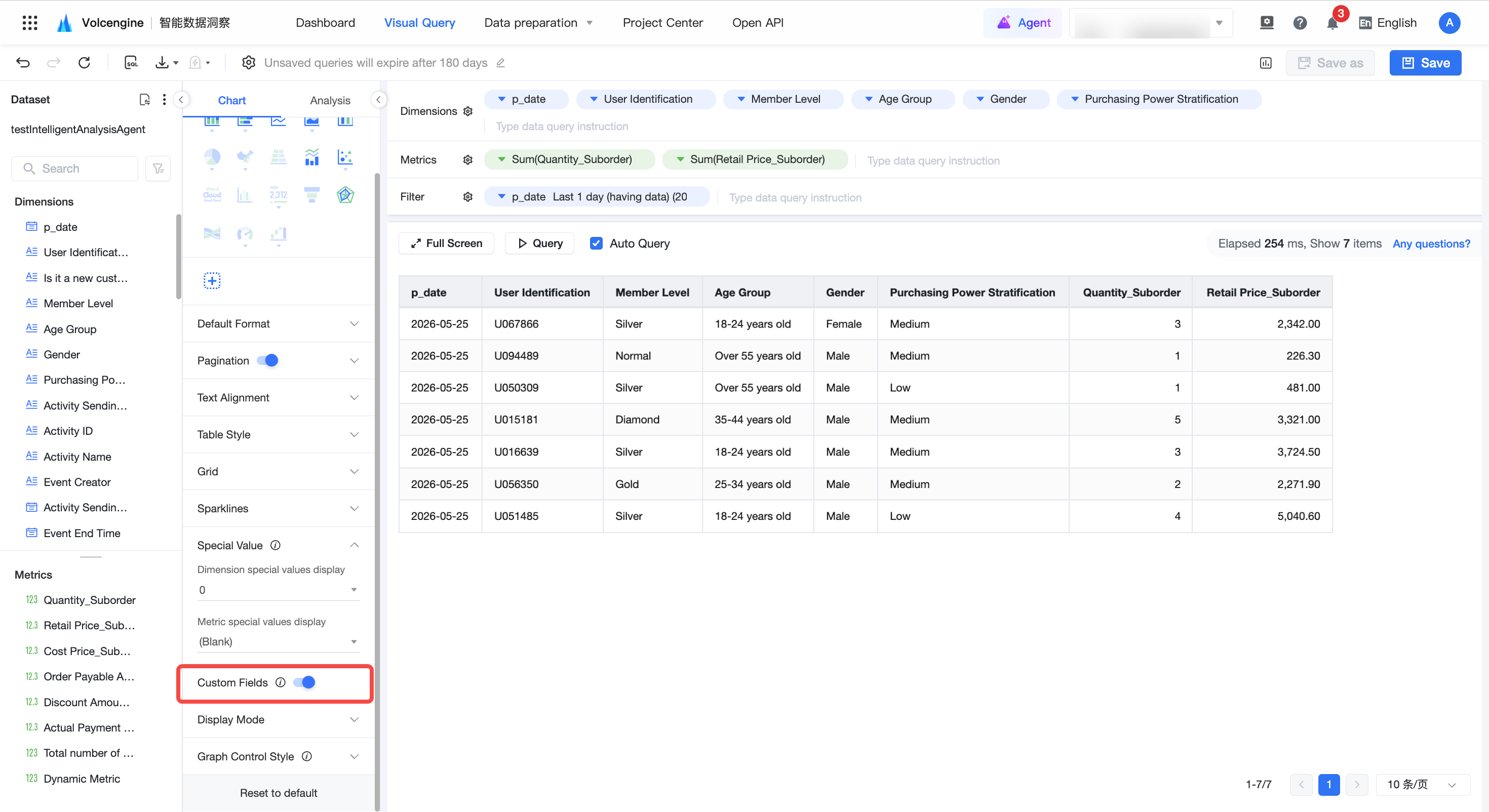
Task: Add a custom chart with the plus icon
Action: point(212,281)
